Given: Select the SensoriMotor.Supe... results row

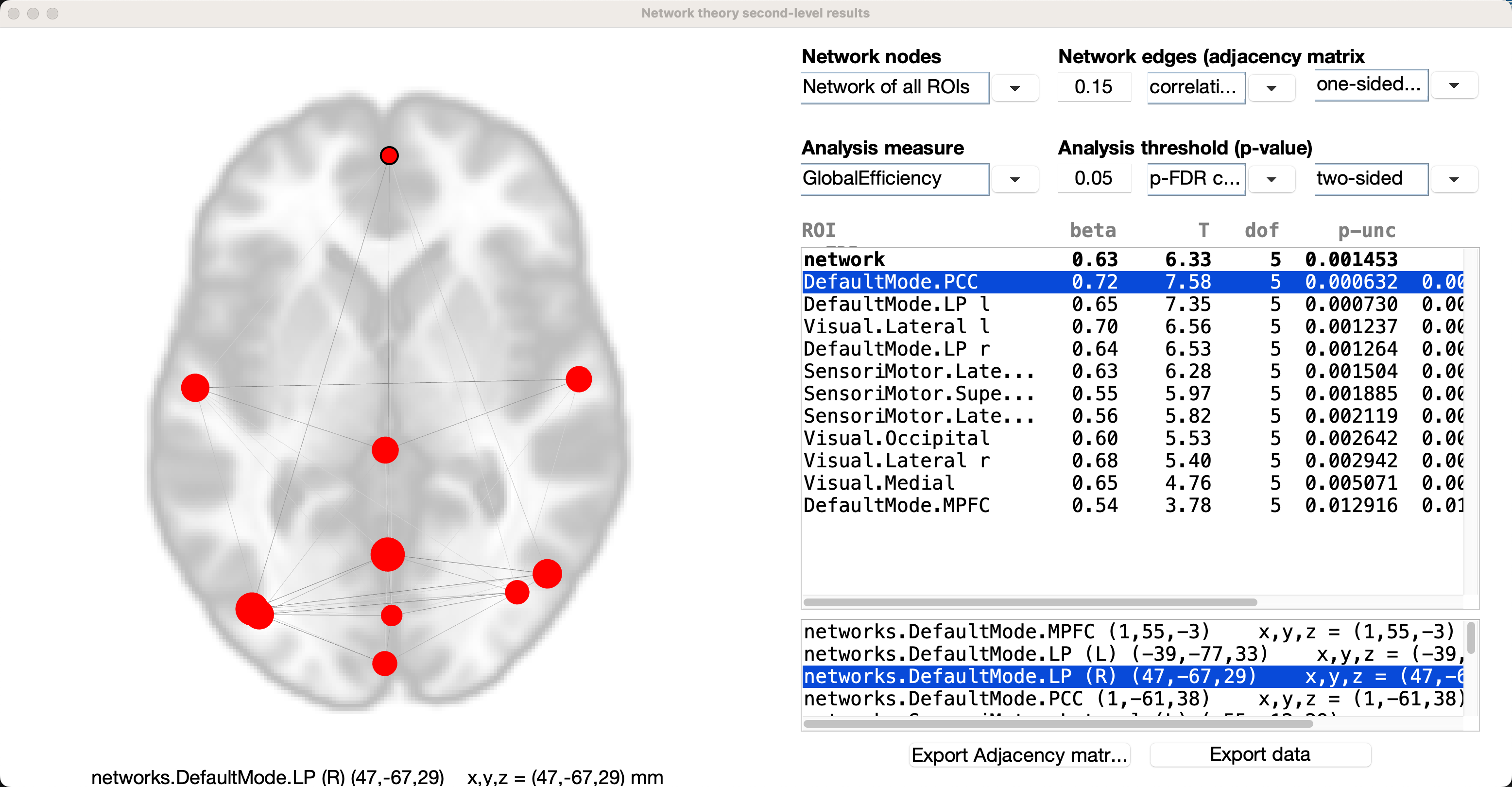Looking at the screenshot, I should (1133, 393).
